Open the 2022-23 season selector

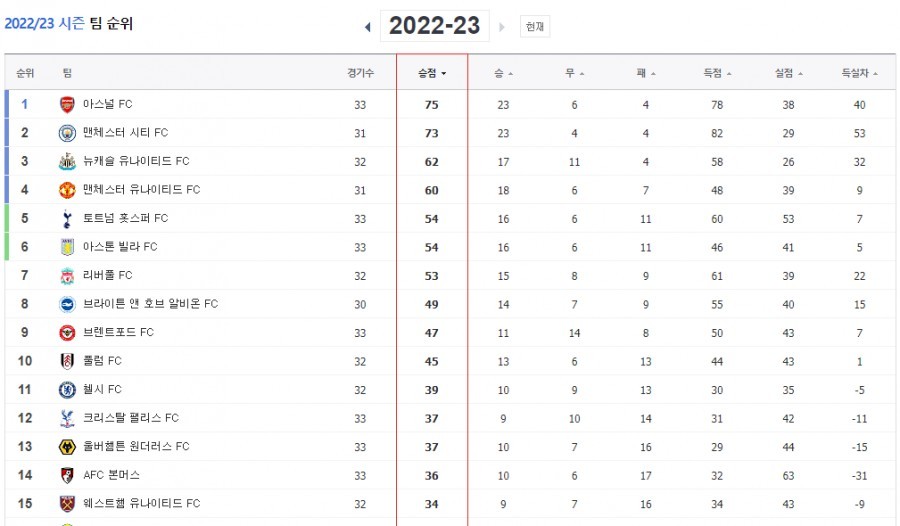pos(434,26)
